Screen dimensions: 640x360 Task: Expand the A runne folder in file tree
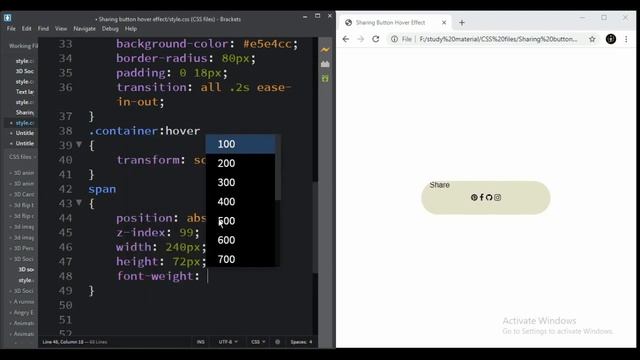[22, 302]
